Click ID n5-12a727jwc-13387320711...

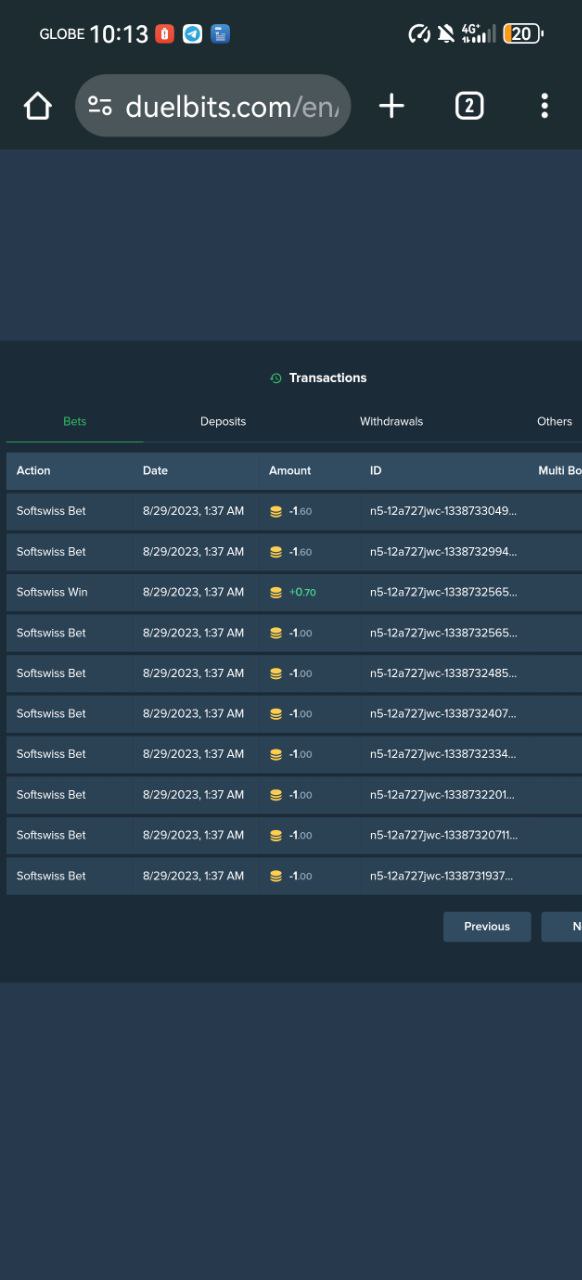[x=443, y=835]
